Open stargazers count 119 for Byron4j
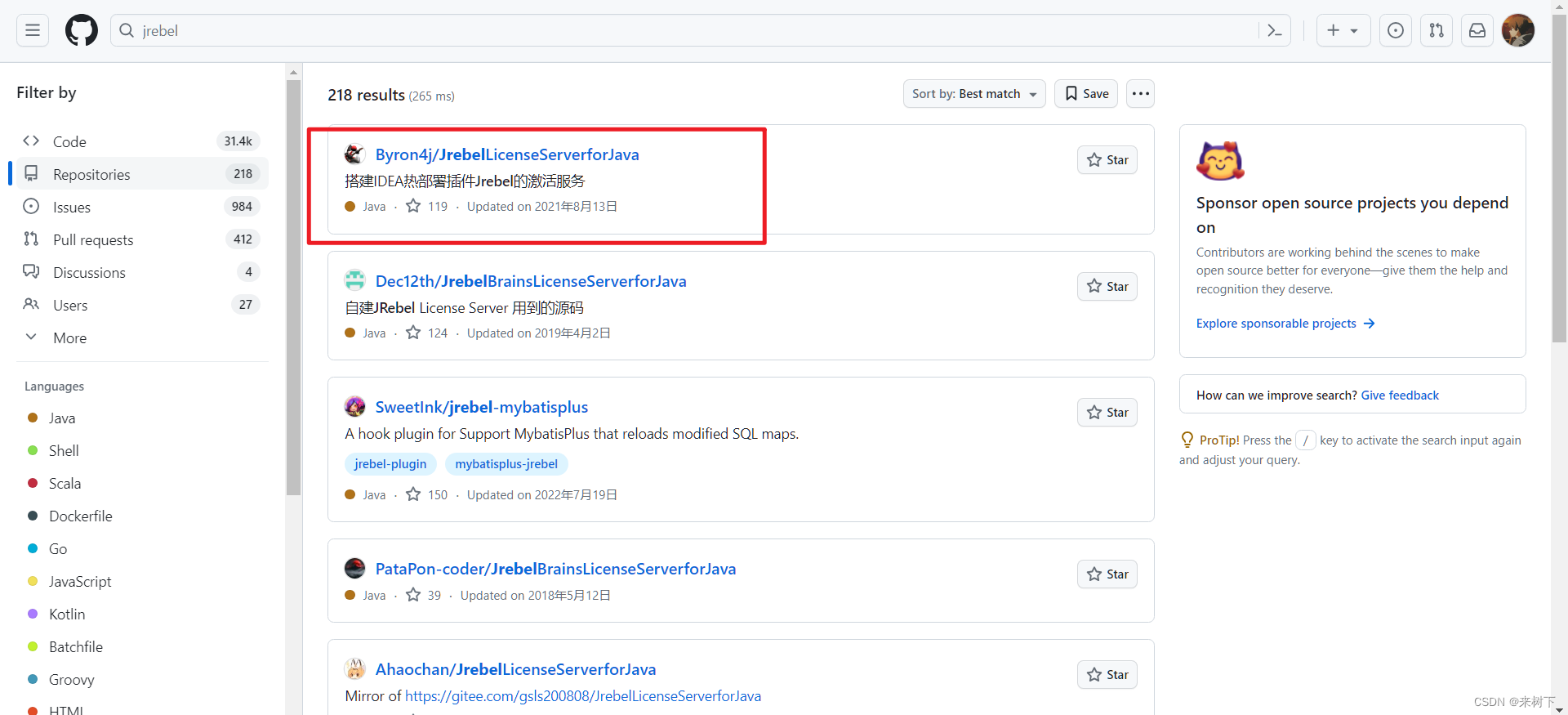 427,207
